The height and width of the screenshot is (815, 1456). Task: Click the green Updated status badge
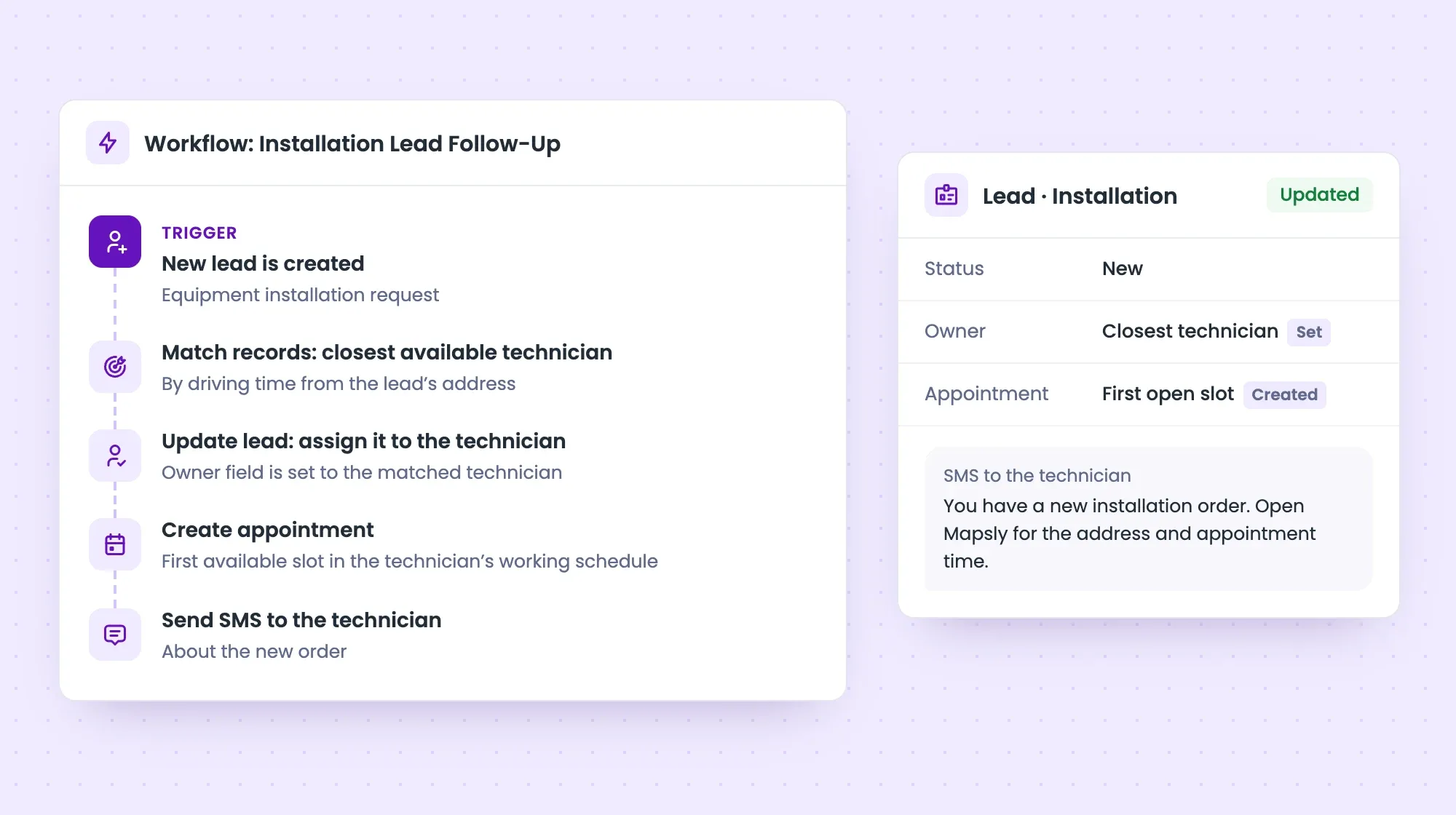[1320, 195]
